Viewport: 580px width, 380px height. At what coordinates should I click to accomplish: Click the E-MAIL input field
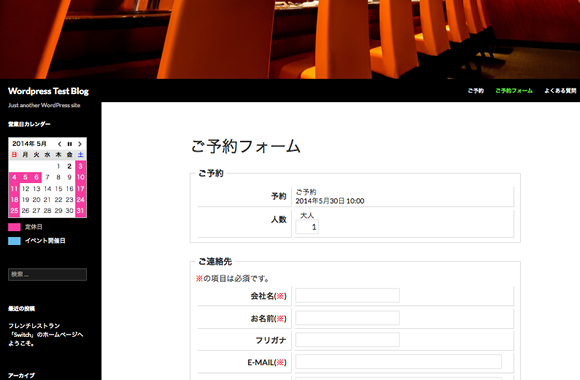398,362
